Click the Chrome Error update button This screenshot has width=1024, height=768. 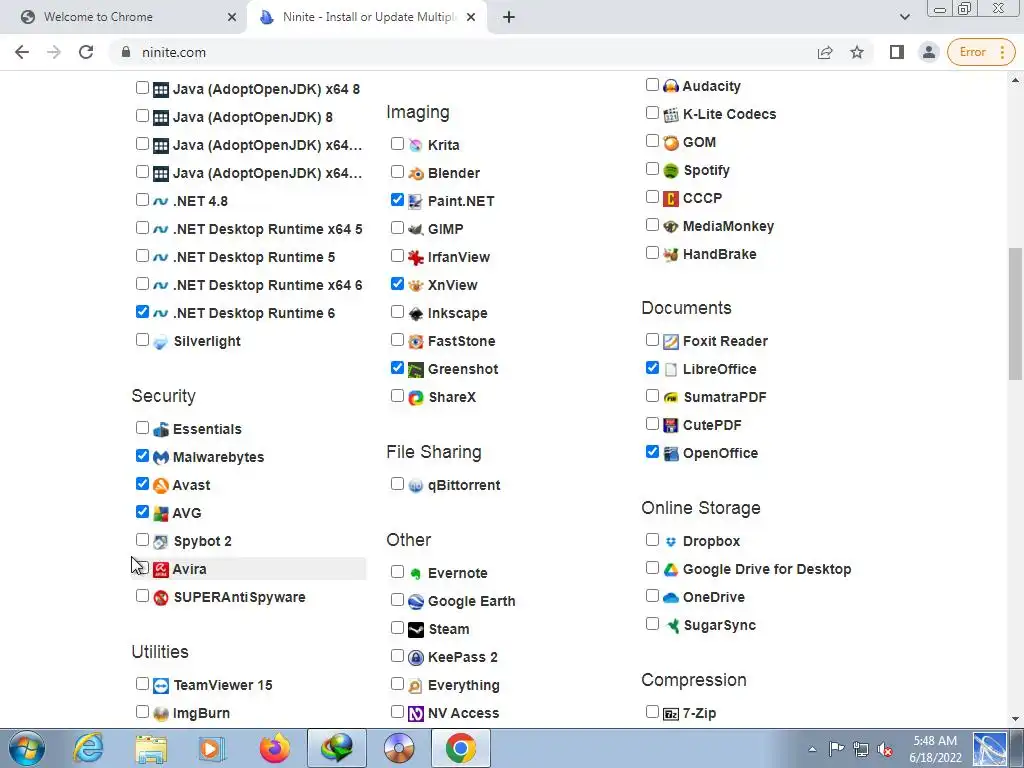981,52
